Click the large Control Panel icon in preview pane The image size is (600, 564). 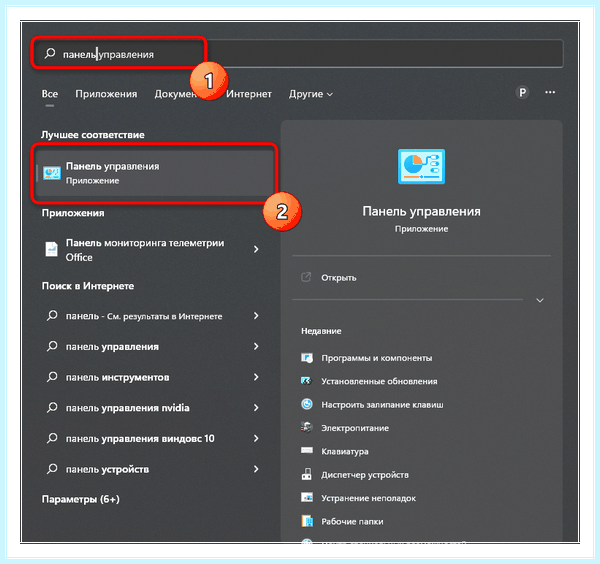[x=421, y=166]
